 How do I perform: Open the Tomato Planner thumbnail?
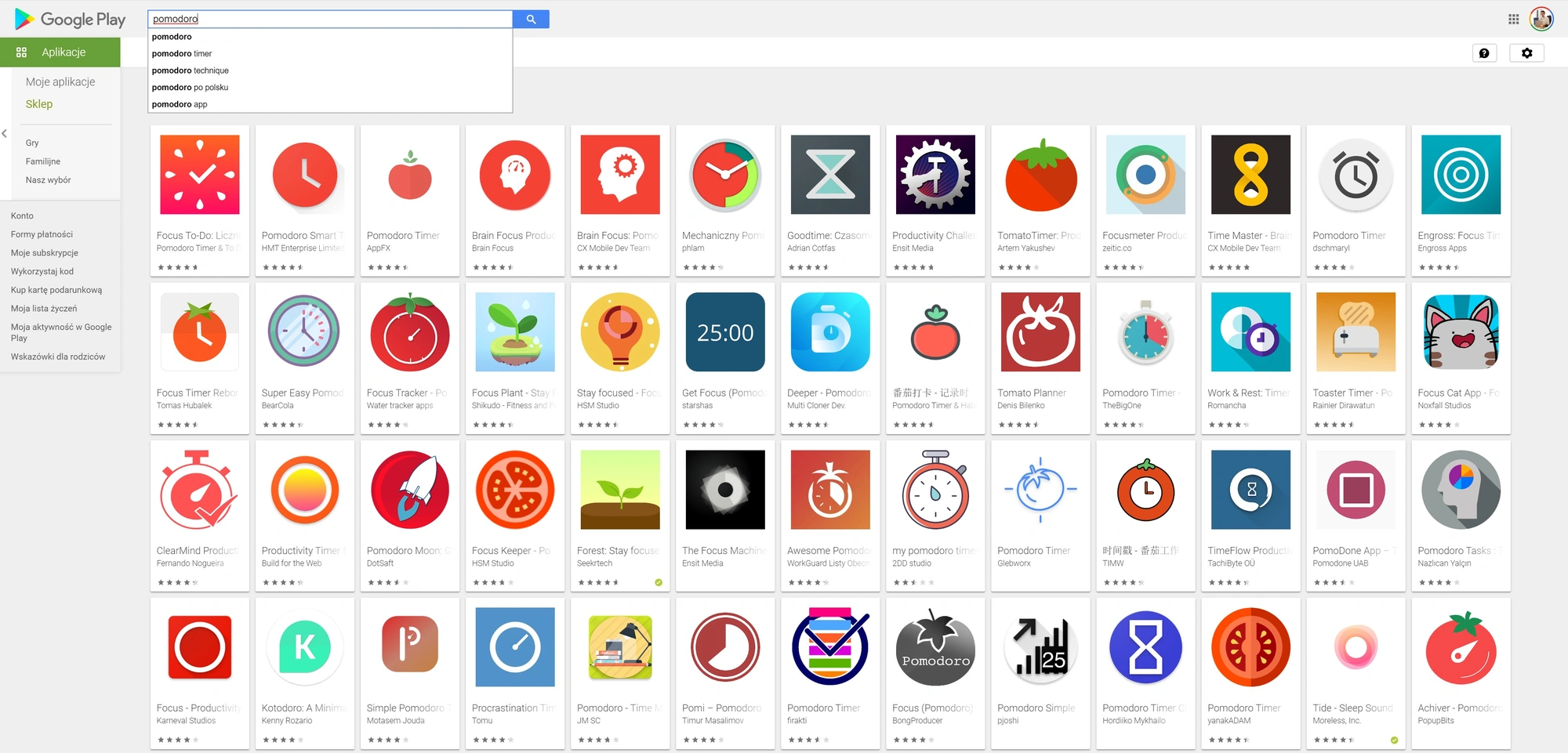(1040, 332)
